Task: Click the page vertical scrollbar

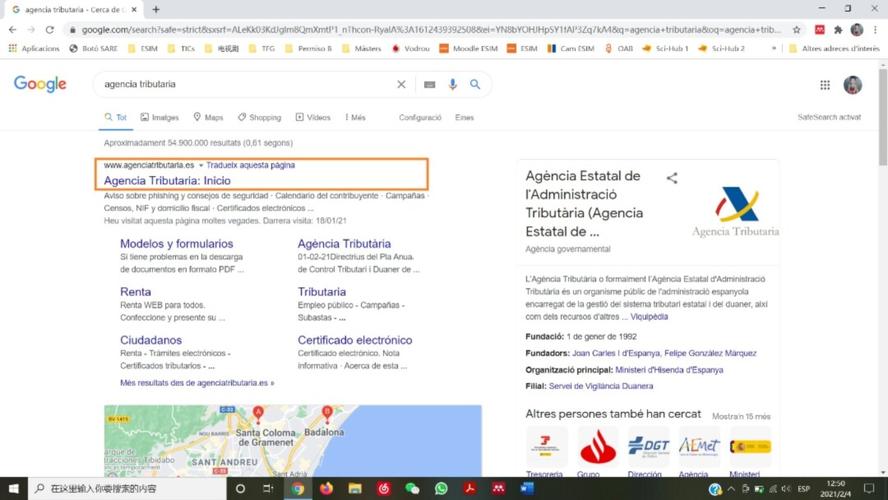Action: [883, 117]
